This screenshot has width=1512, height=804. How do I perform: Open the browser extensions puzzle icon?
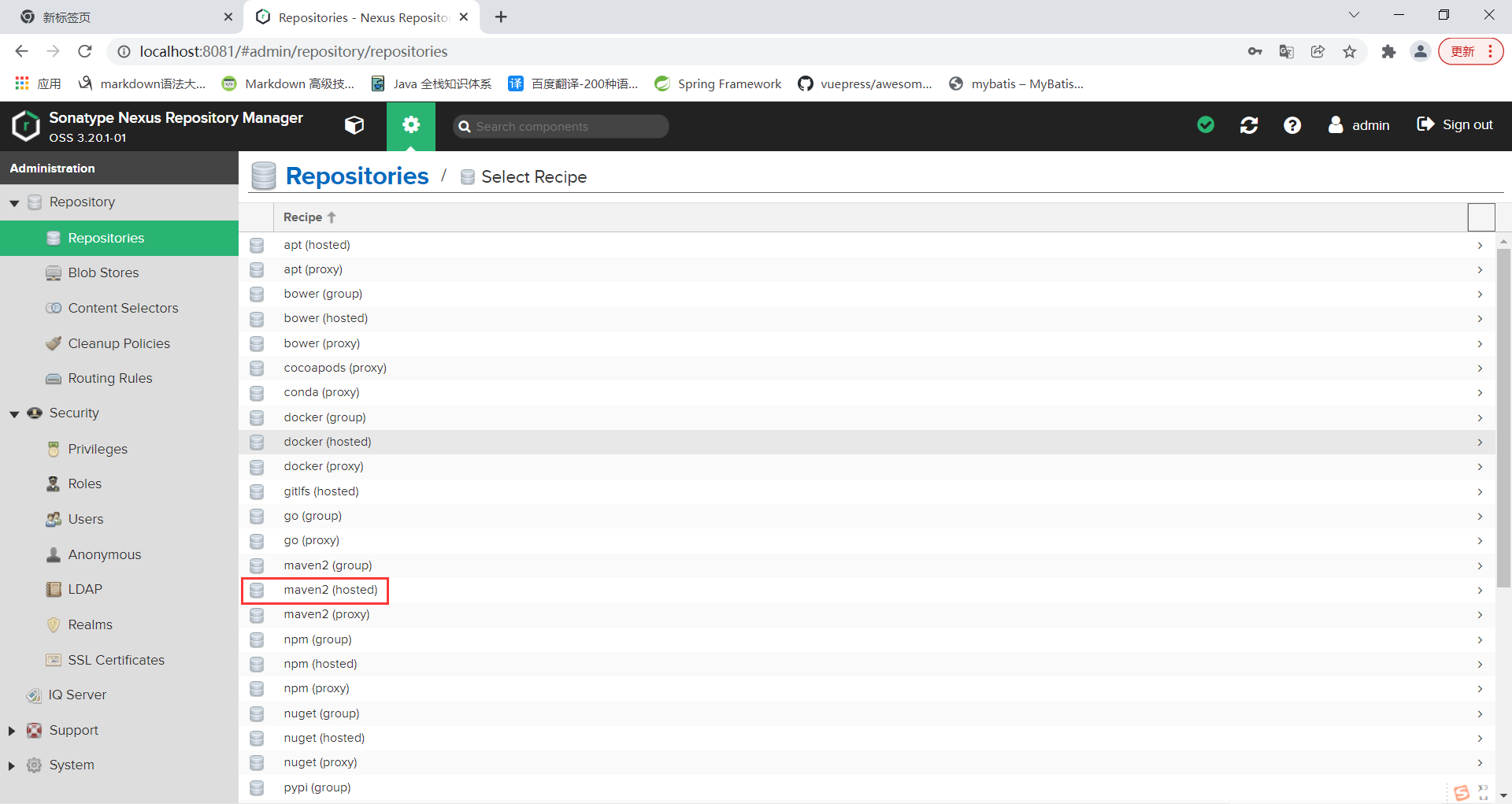click(x=1388, y=52)
